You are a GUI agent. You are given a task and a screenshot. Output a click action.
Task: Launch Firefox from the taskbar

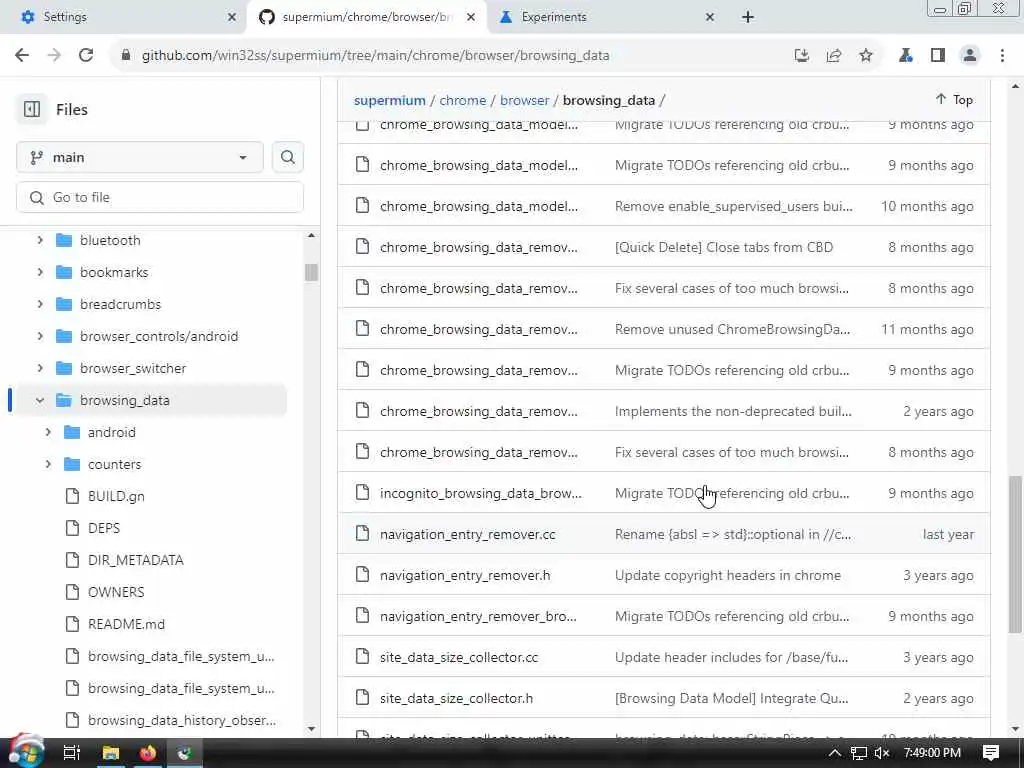click(x=148, y=753)
